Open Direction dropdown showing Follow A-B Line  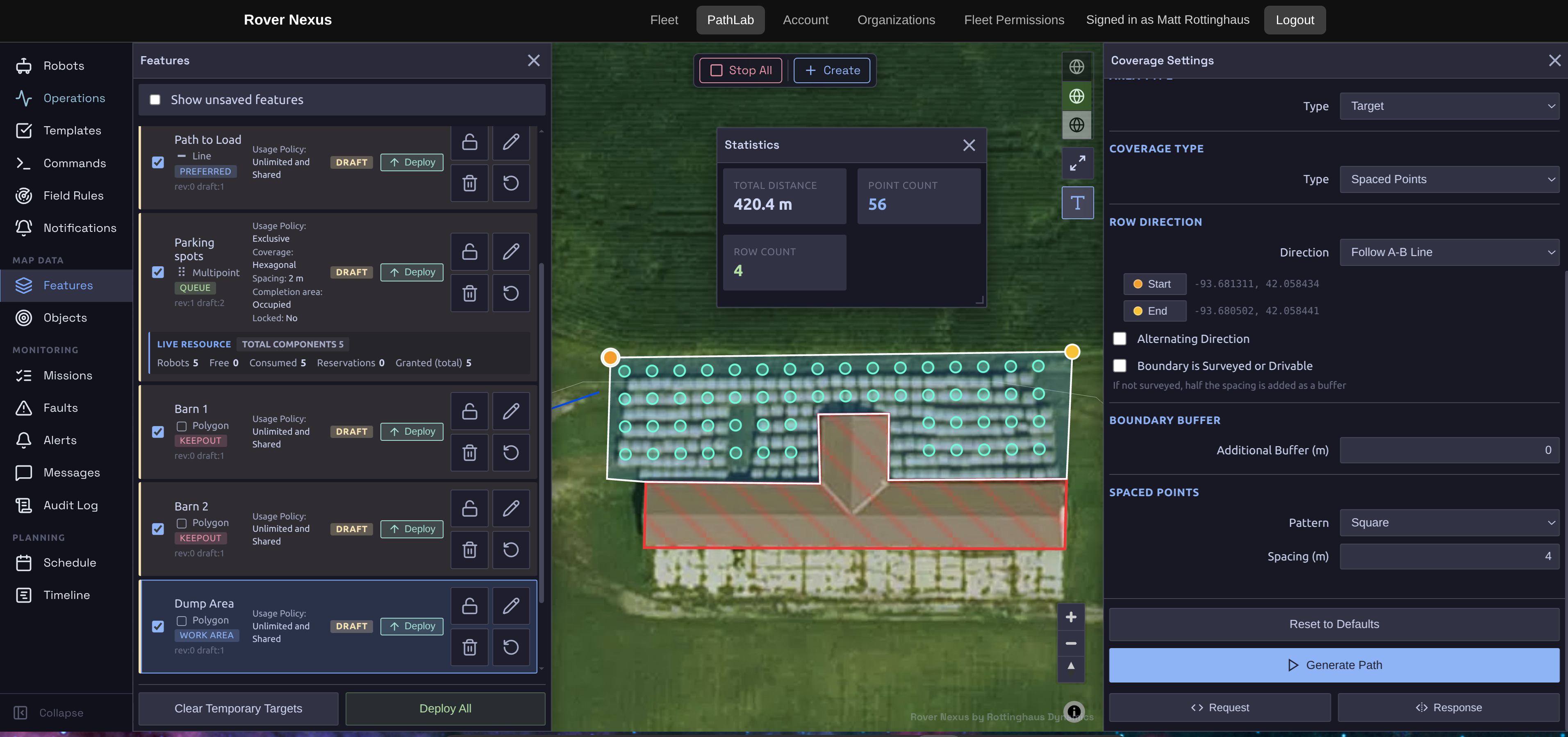[1449, 252]
